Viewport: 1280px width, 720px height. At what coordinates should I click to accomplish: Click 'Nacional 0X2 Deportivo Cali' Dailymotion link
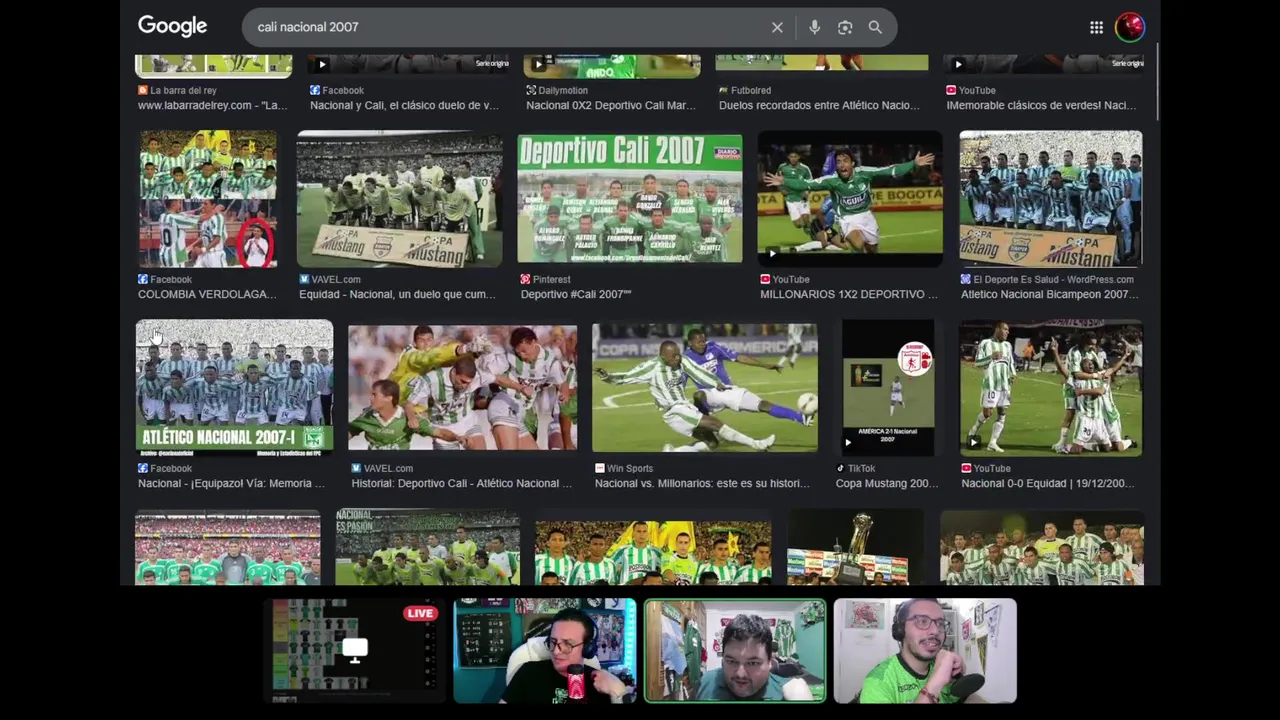pyautogui.click(x=610, y=105)
